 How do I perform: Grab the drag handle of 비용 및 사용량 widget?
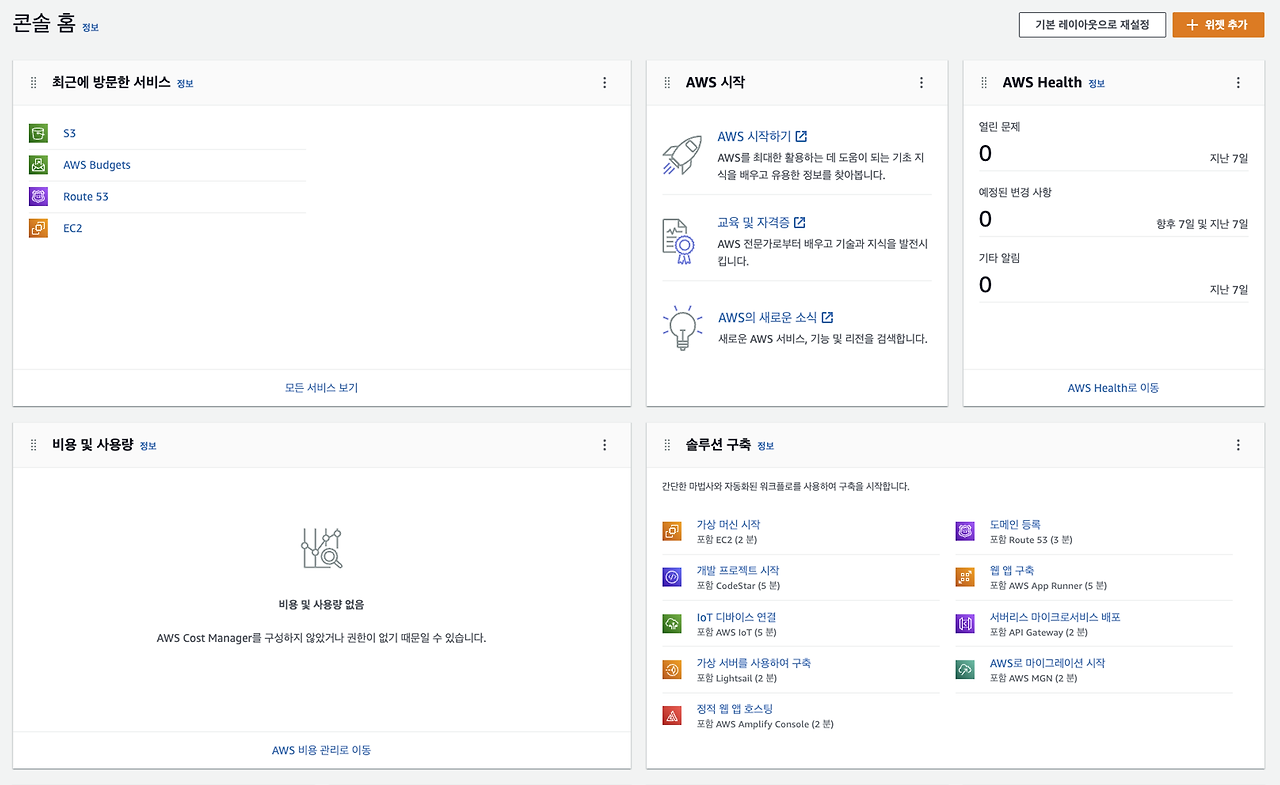33,445
